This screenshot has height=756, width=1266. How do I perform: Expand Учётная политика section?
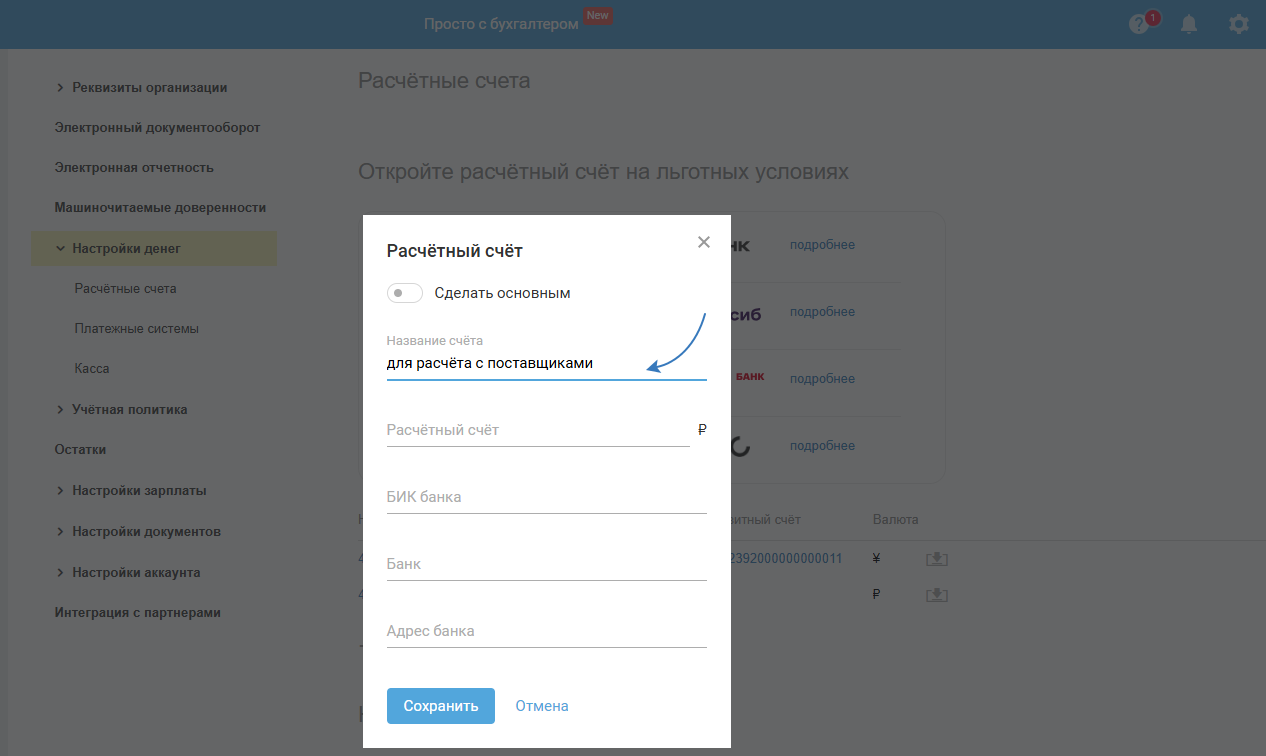pyautogui.click(x=61, y=410)
